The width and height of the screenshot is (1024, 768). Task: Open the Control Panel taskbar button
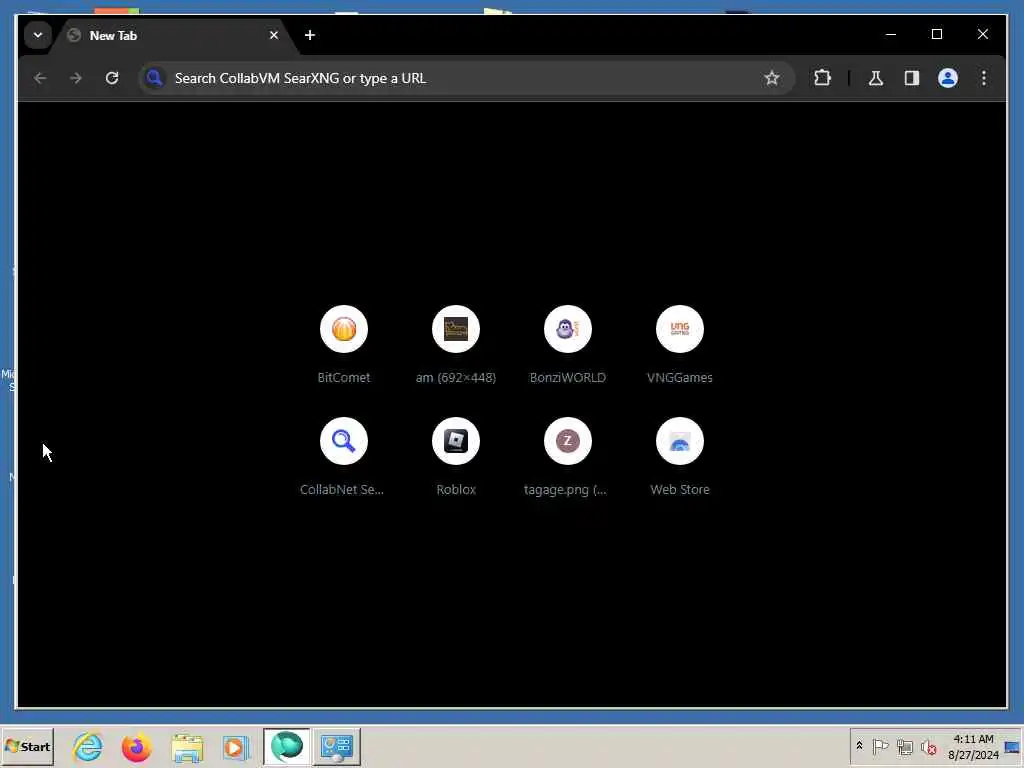(x=337, y=746)
